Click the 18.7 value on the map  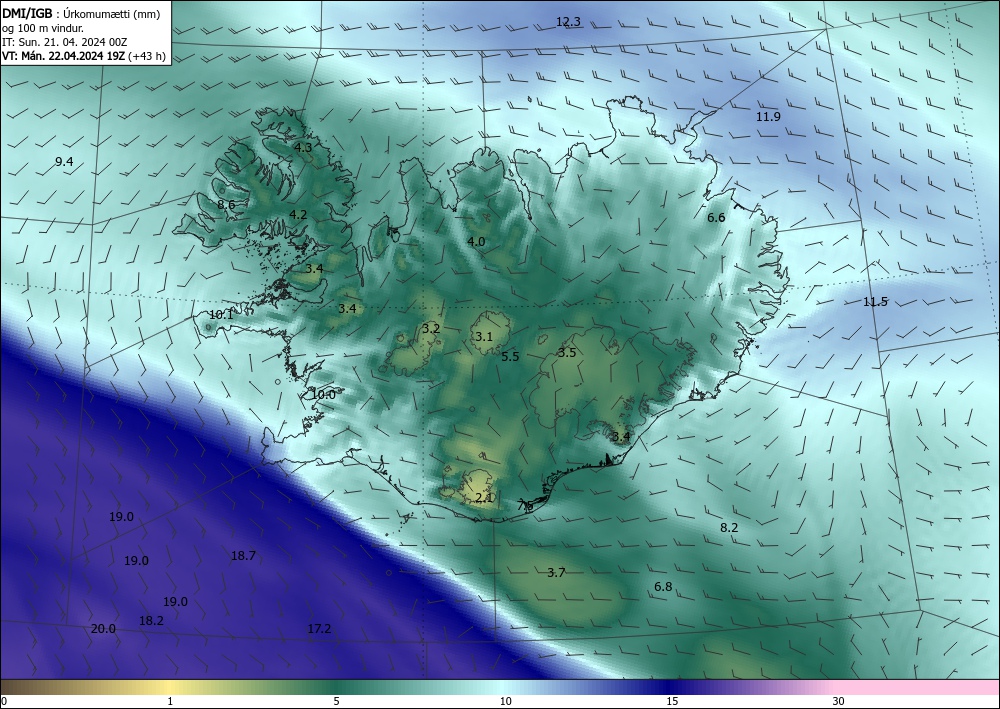point(243,556)
